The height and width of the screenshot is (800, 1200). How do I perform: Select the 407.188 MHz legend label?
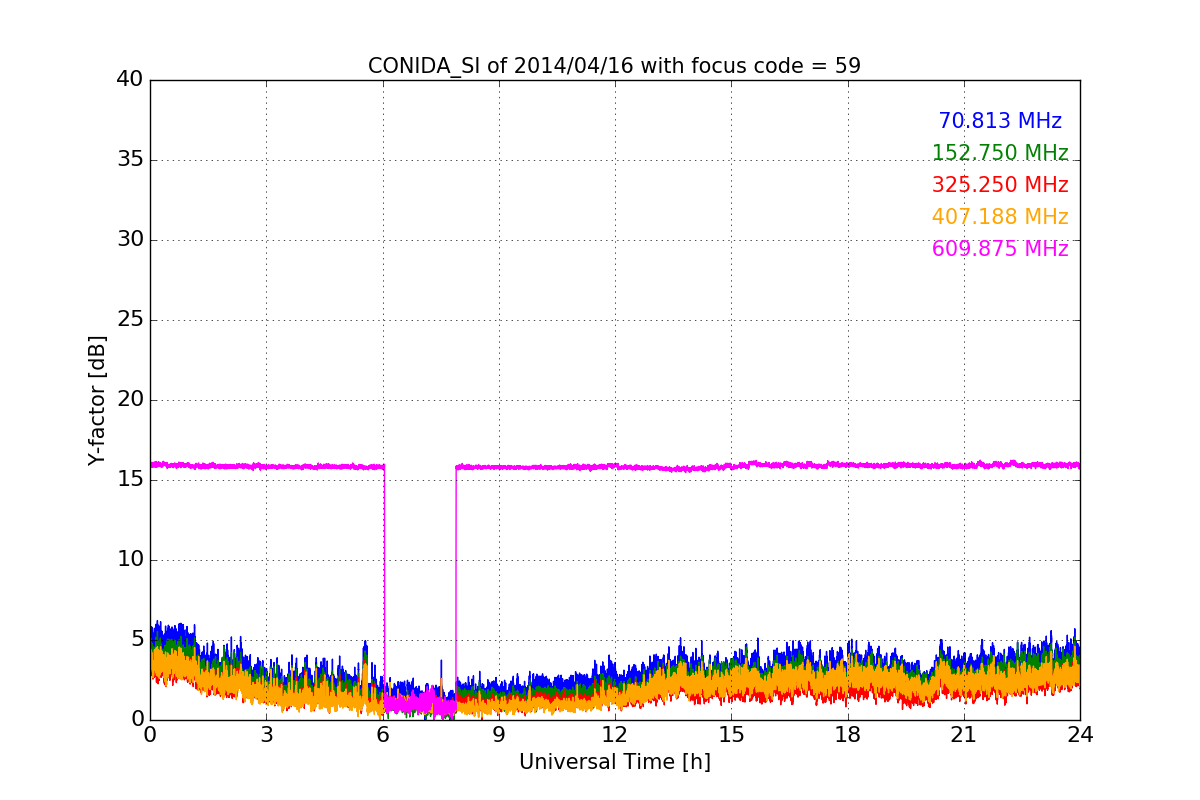coord(1000,217)
